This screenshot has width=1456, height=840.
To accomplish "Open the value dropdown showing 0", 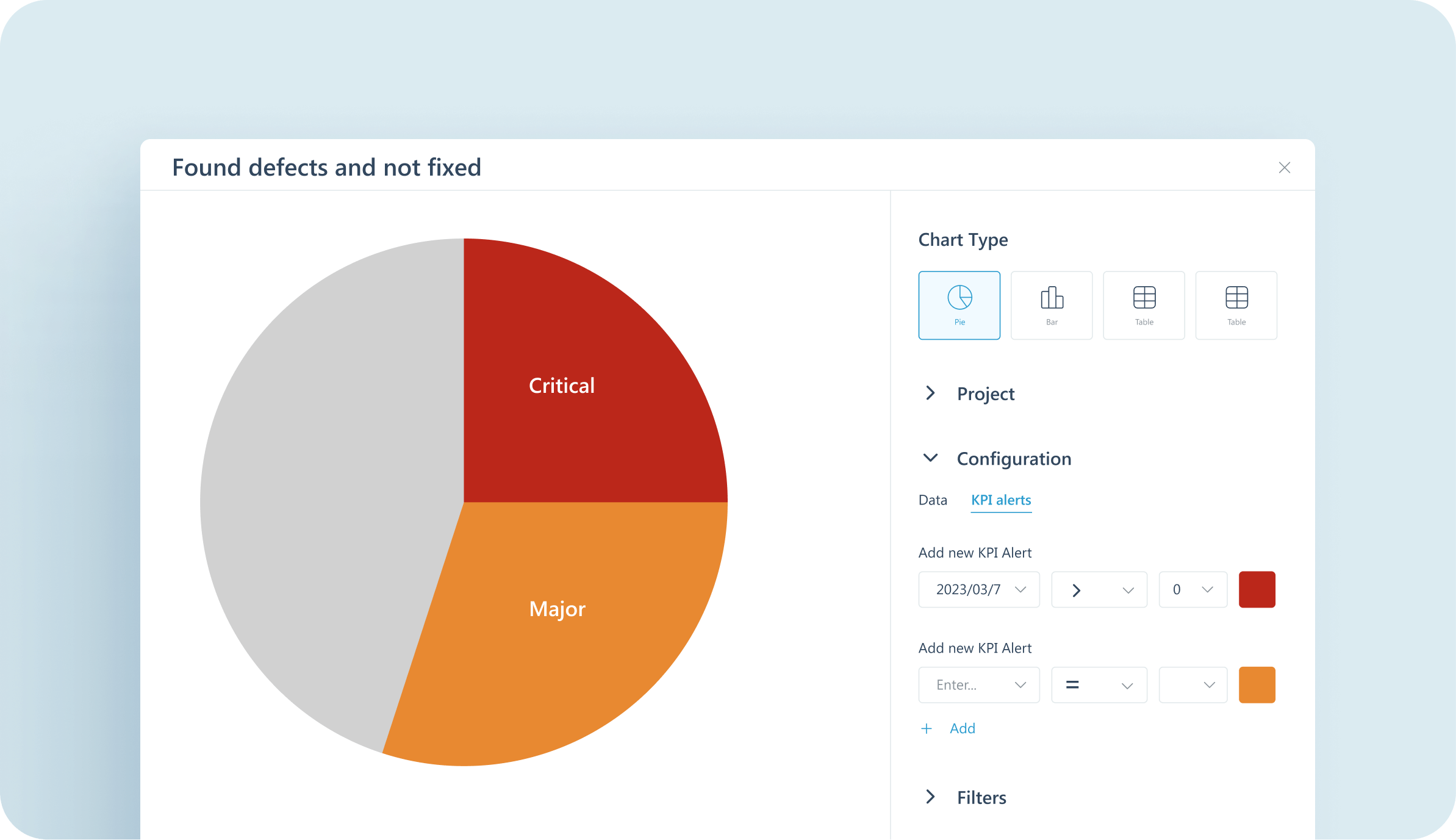I will pyautogui.click(x=1192, y=589).
